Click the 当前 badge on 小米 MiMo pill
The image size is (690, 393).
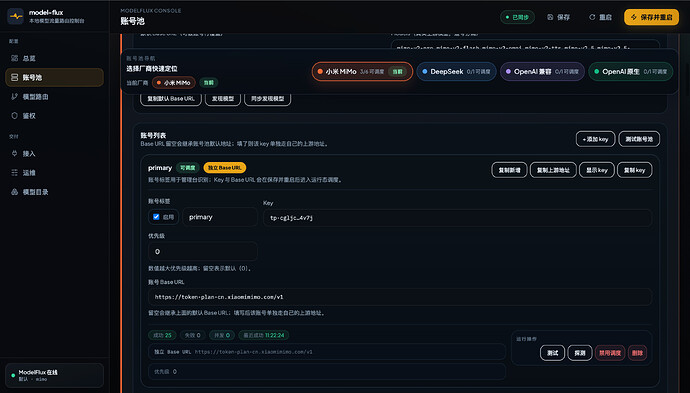pyautogui.click(x=397, y=71)
